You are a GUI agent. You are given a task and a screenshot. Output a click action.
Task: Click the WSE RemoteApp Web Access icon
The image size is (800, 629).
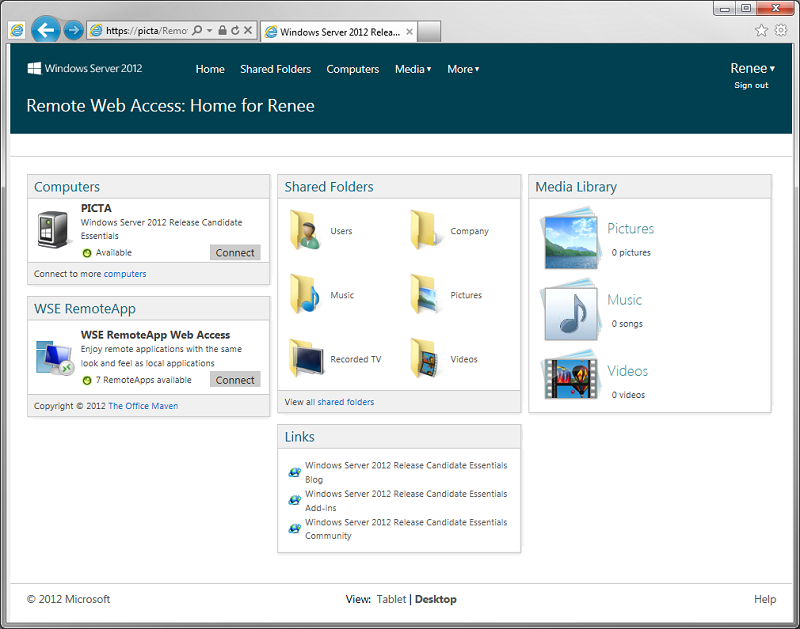(x=55, y=357)
